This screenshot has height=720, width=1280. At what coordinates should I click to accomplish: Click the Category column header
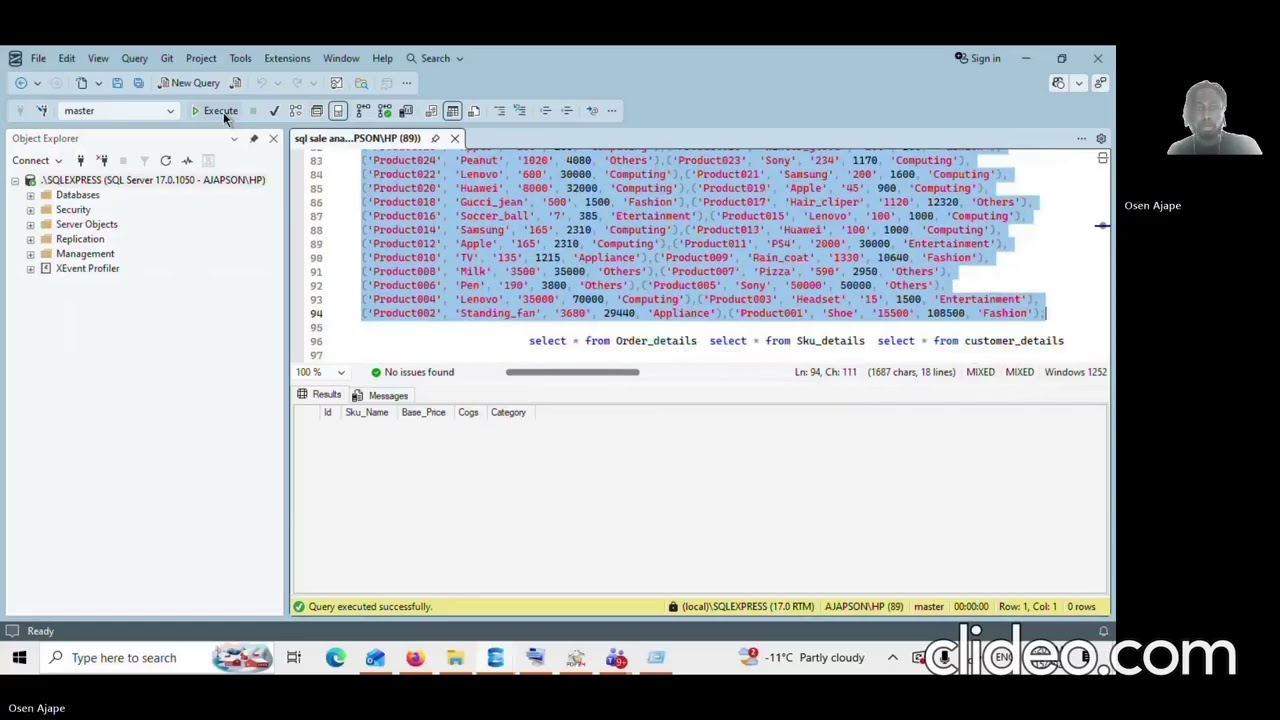point(508,412)
